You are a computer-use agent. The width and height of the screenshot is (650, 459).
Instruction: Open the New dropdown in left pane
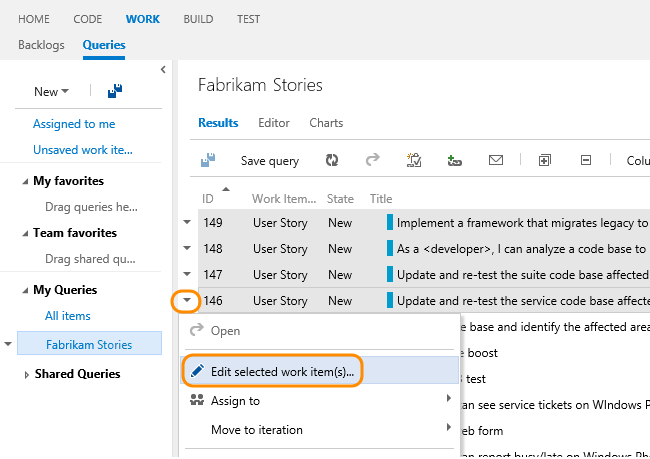51,92
